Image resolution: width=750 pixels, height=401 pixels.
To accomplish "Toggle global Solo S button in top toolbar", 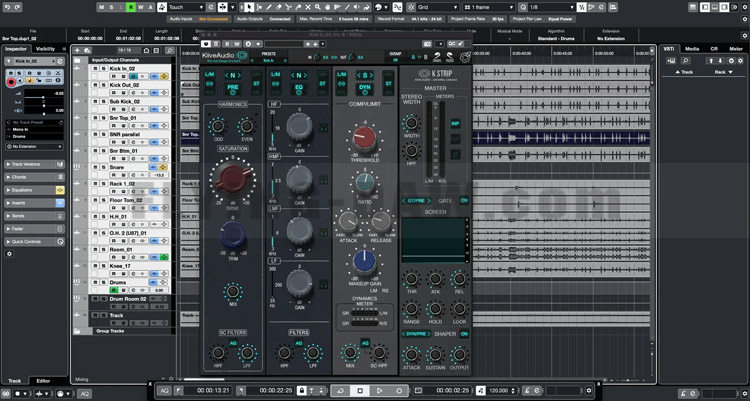I will tap(111, 7).
